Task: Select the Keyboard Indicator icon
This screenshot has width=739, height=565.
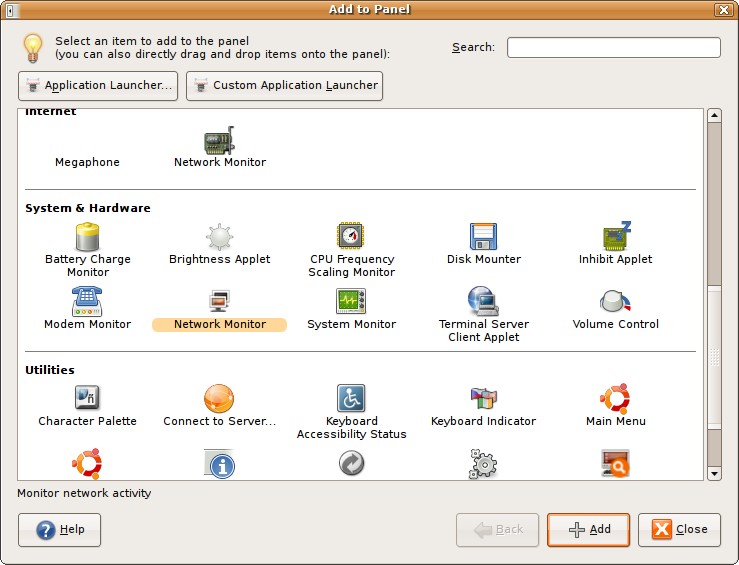Action: click(484, 399)
